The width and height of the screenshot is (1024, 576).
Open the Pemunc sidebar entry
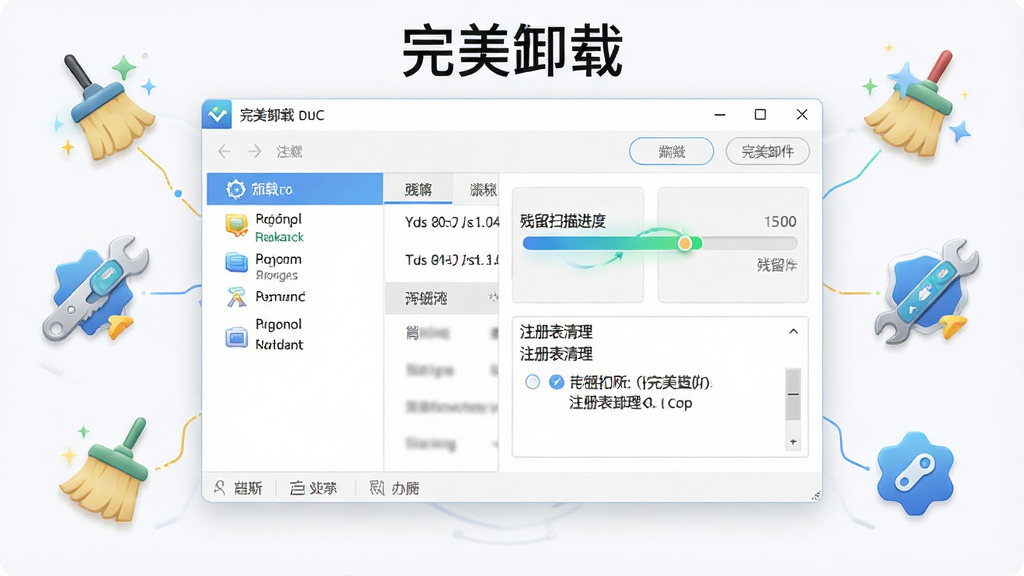point(295,297)
